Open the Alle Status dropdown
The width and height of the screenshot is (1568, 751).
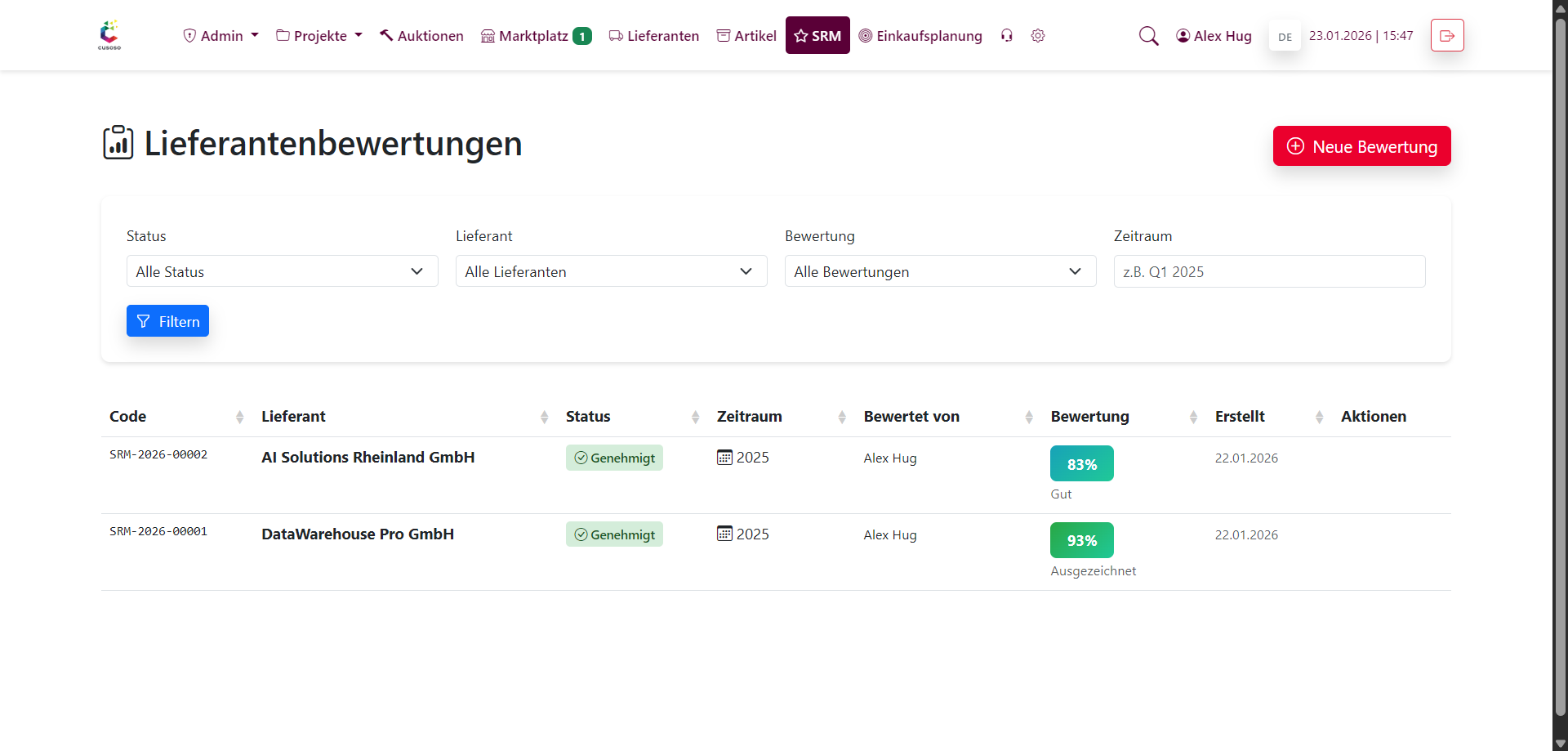point(282,270)
